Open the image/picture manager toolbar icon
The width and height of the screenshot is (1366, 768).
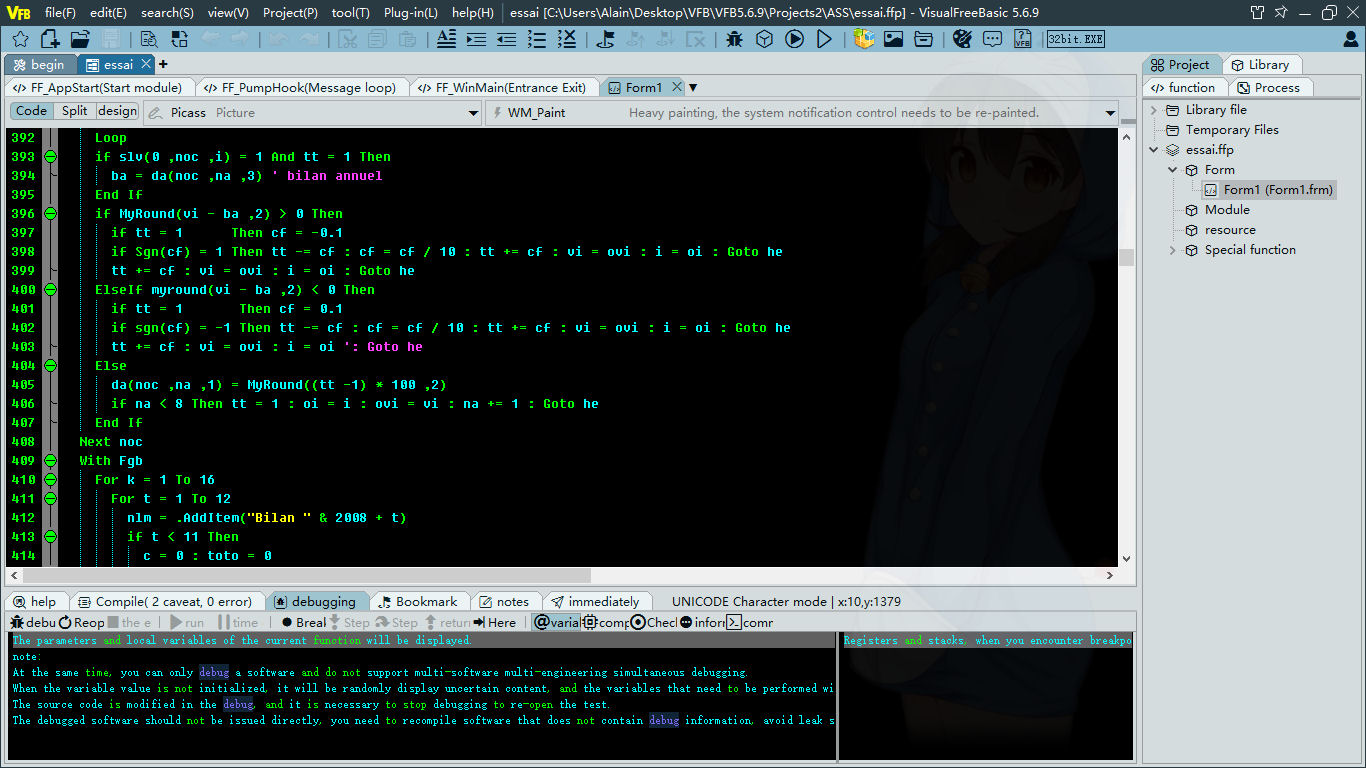point(893,40)
